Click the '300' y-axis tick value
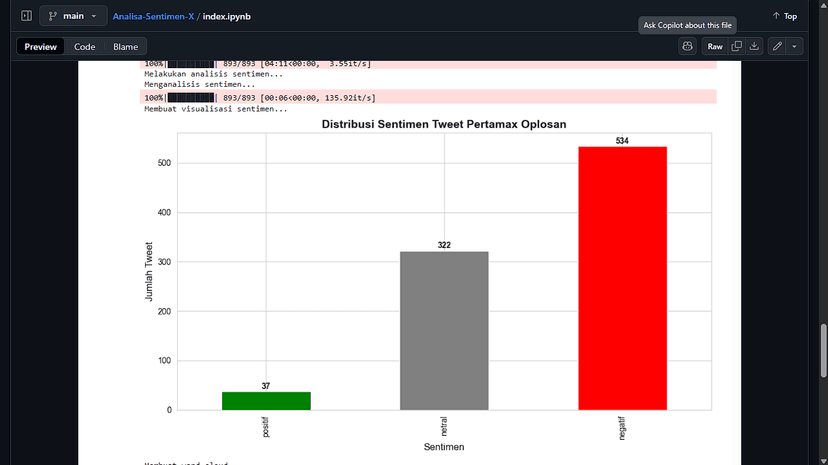The width and height of the screenshot is (828, 465). coord(164,262)
